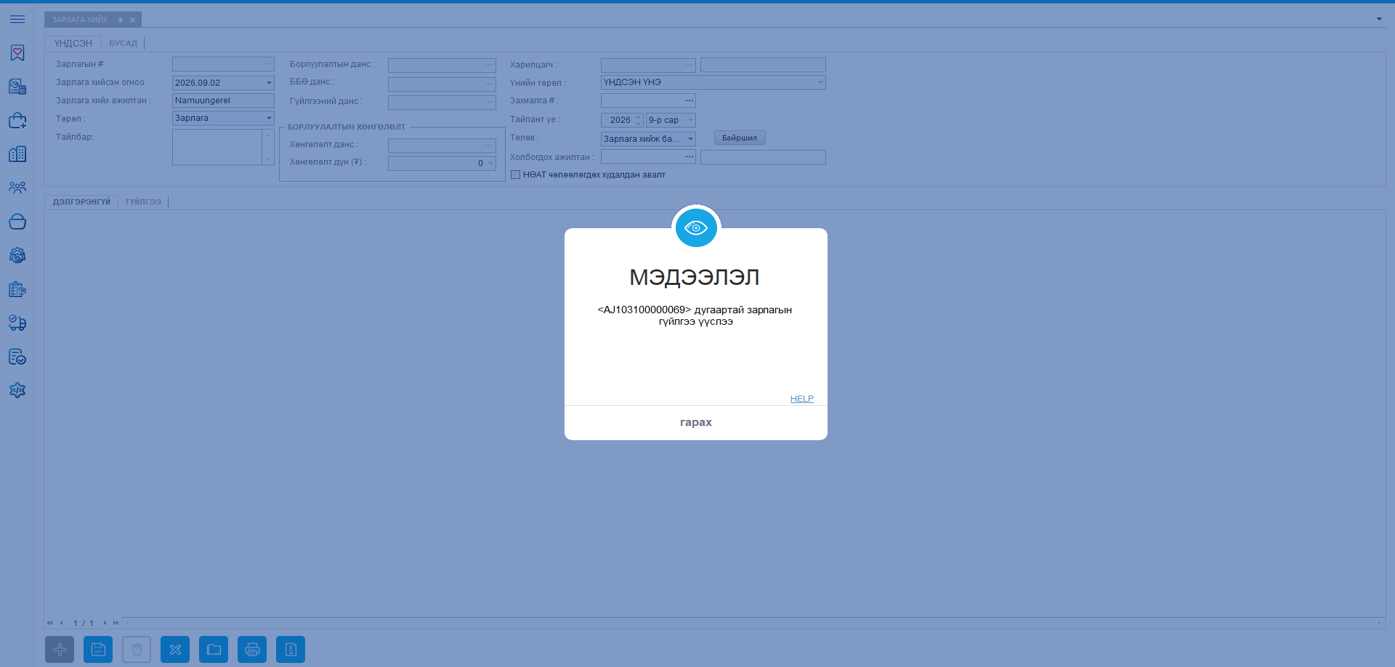The height and width of the screenshot is (667, 1395).
Task: Open the delivery truck sidebar icon
Action: [x=17, y=323]
